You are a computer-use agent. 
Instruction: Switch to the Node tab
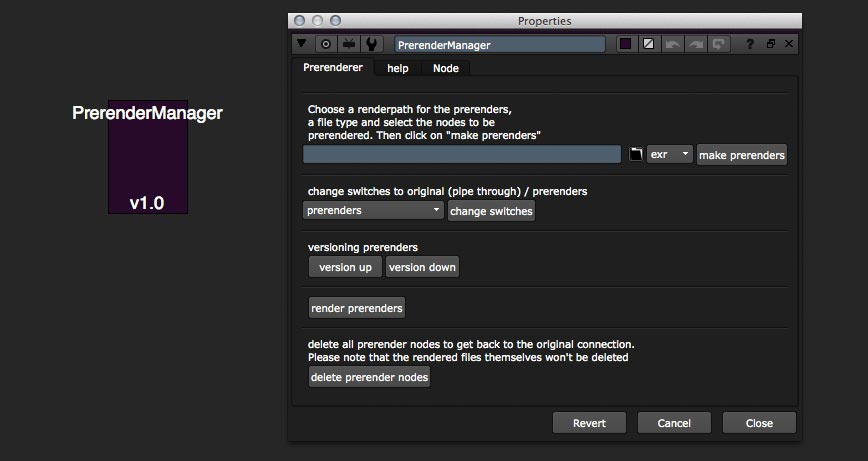[445, 68]
